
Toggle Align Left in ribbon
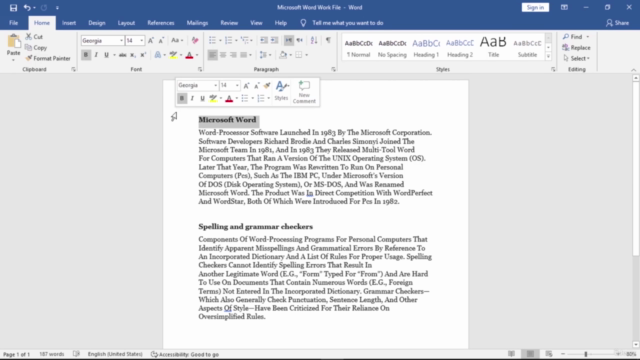212,55
